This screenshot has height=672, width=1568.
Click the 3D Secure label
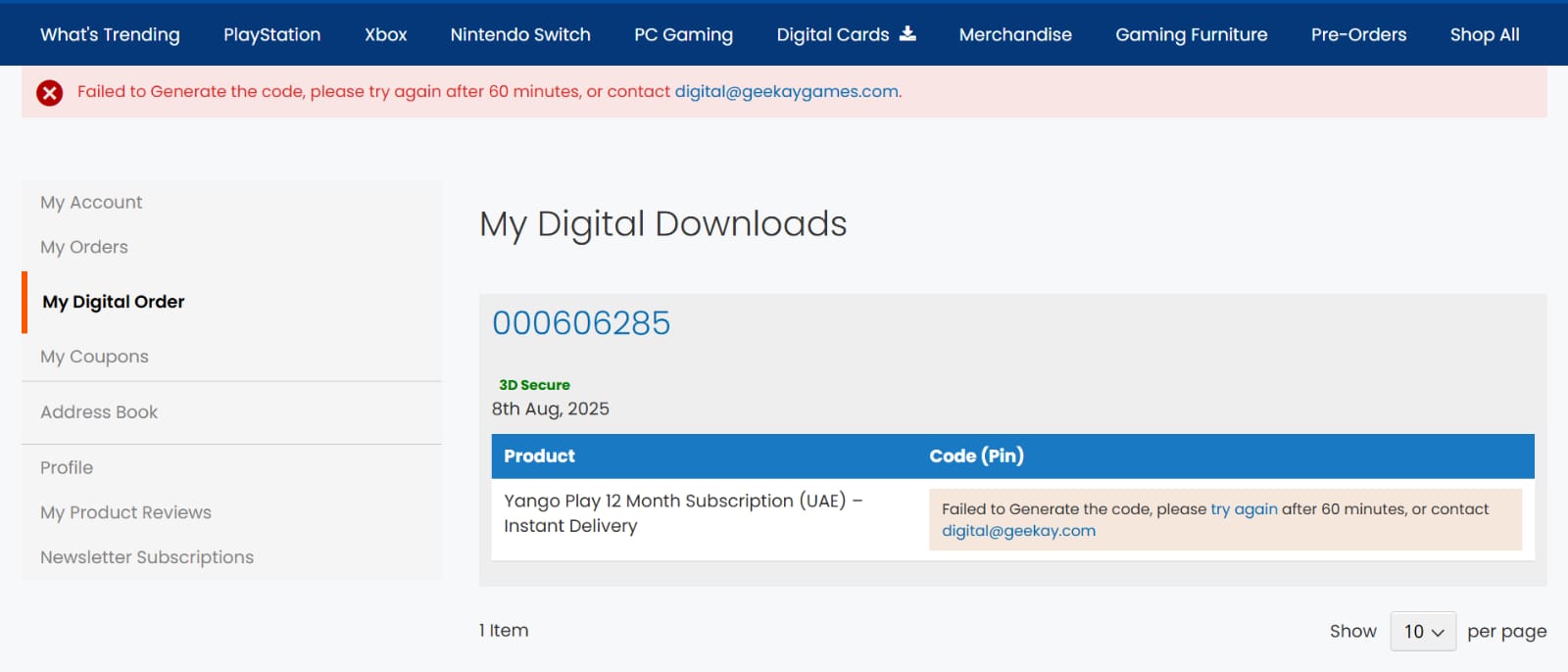(534, 385)
